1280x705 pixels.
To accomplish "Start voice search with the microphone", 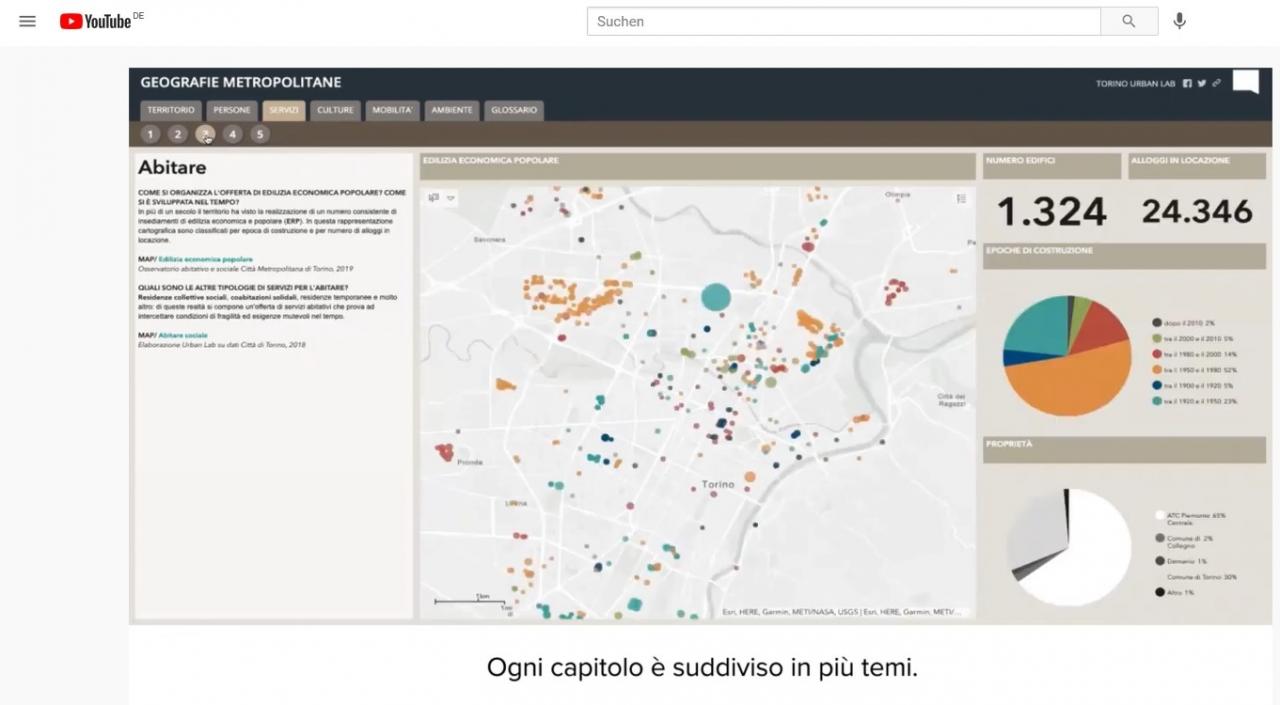I will click(1180, 21).
